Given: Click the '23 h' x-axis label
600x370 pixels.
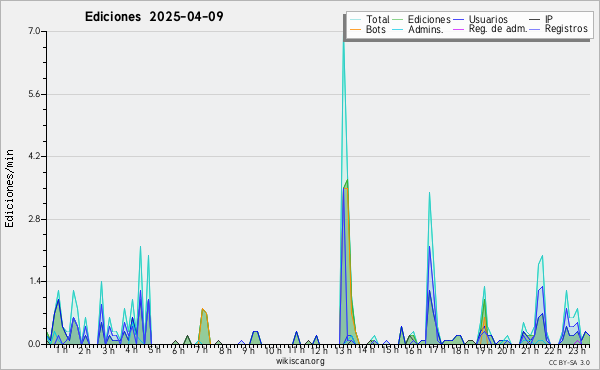Looking at the screenshot, I should tap(577, 350).
